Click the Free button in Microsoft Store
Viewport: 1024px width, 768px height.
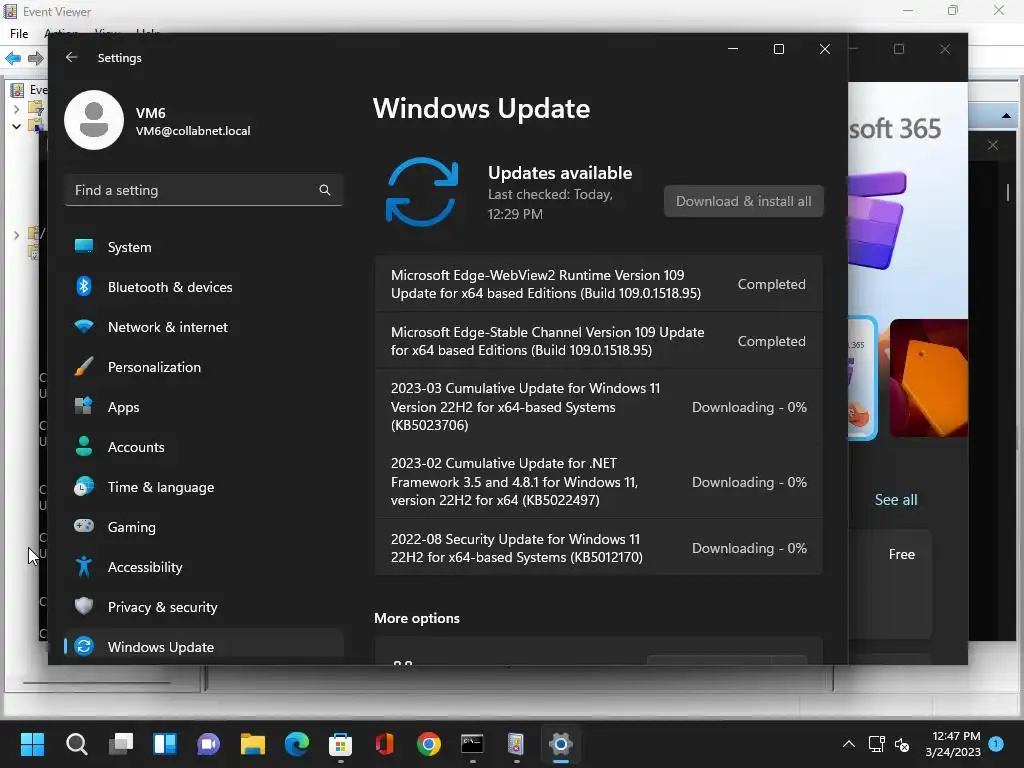click(x=901, y=554)
